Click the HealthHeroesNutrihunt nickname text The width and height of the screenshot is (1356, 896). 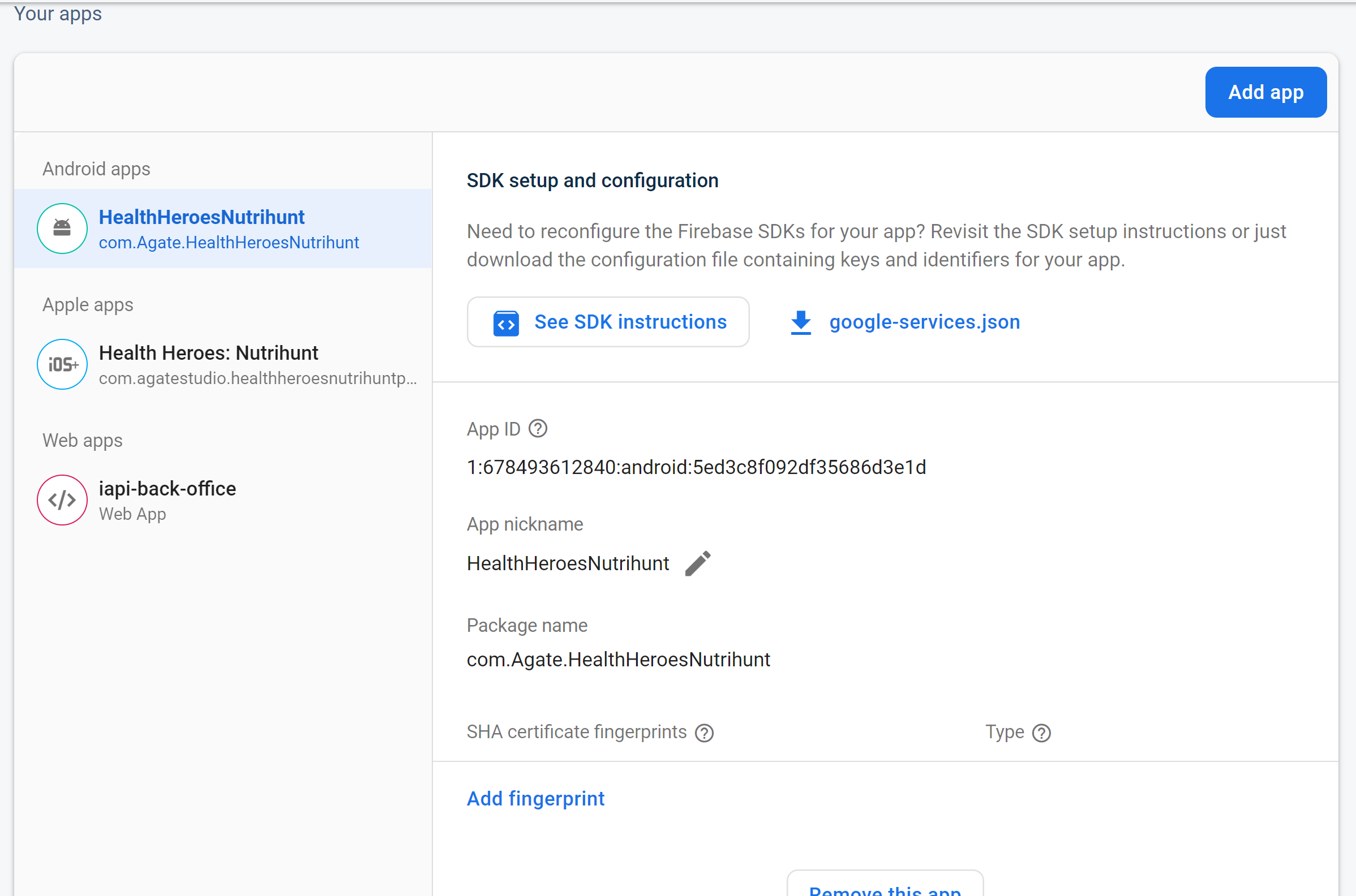567,563
